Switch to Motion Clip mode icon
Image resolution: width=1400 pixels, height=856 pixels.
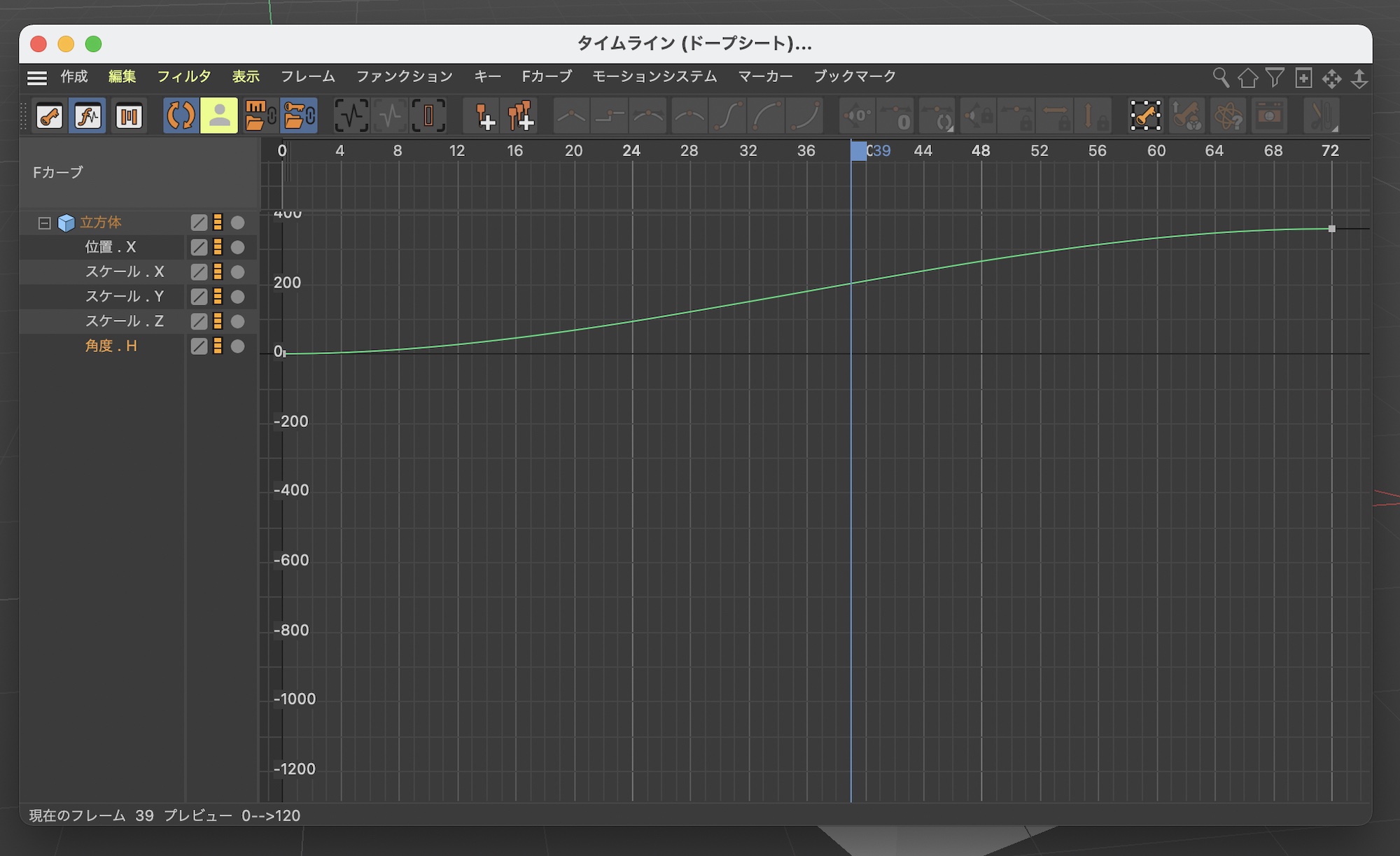(129, 115)
